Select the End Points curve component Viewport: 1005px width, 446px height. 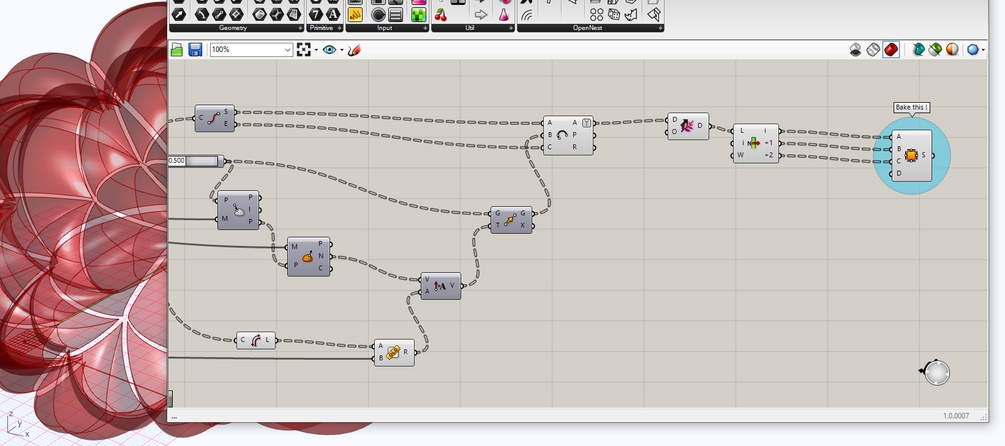click(x=214, y=118)
